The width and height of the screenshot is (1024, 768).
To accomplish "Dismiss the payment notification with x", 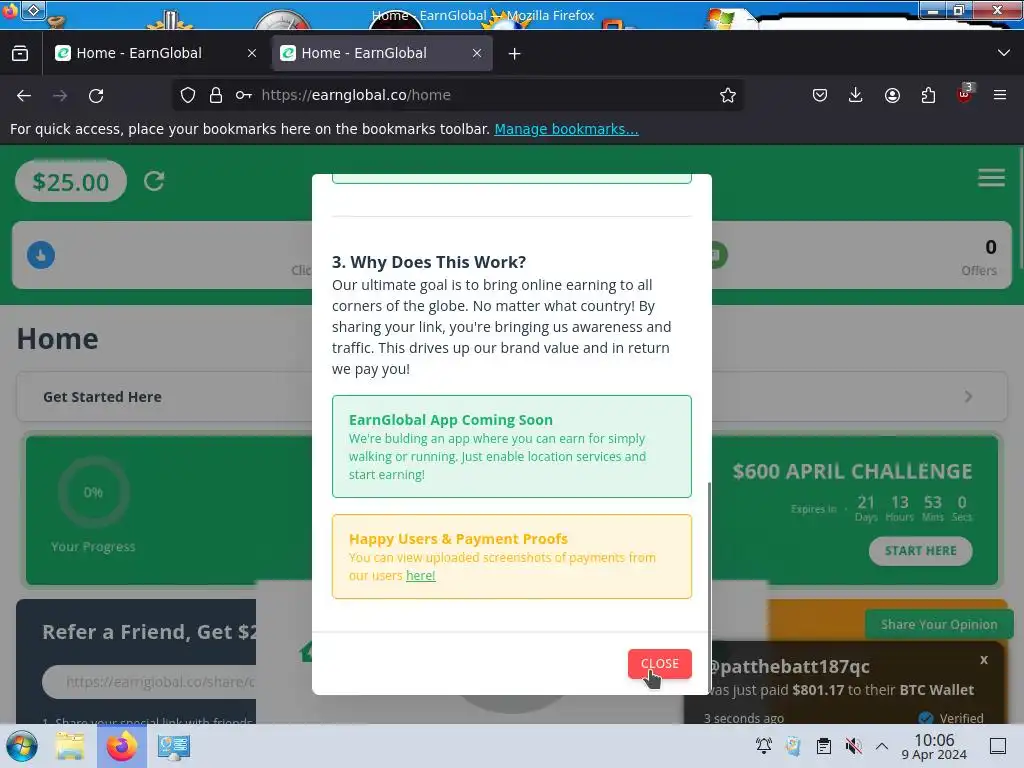I will tap(984, 660).
